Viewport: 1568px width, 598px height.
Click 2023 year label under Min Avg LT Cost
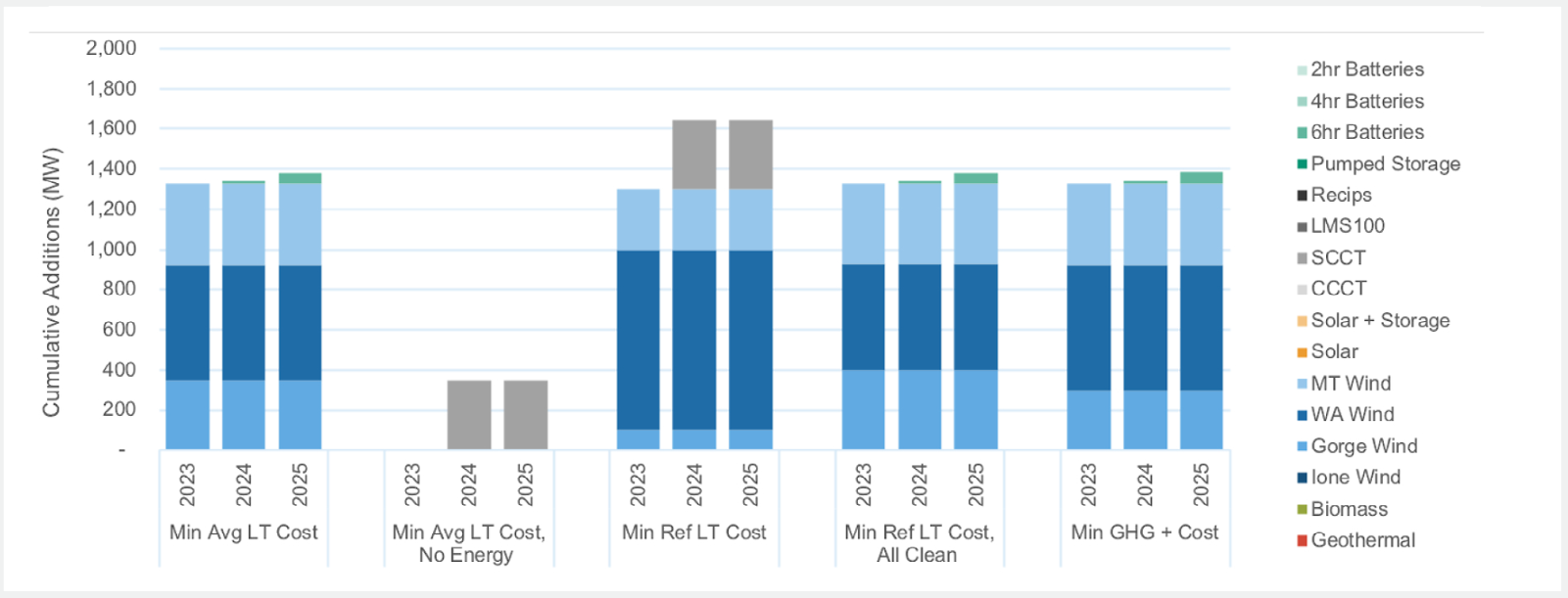[x=187, y=484]
